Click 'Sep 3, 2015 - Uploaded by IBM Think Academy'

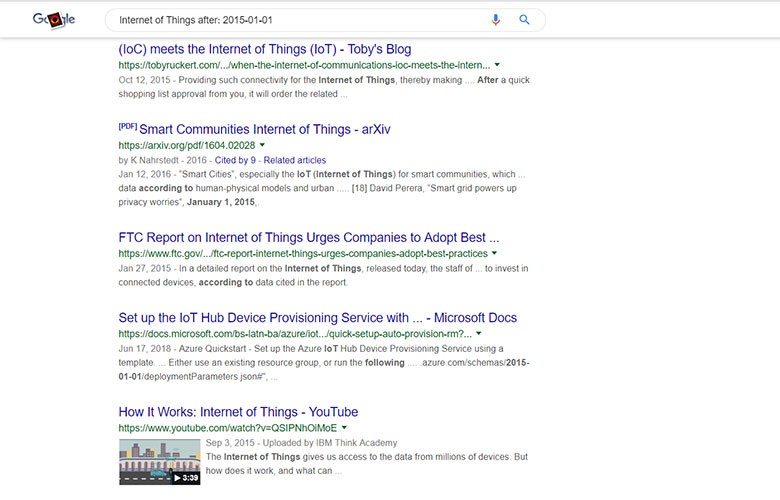[x=301, y=443]
